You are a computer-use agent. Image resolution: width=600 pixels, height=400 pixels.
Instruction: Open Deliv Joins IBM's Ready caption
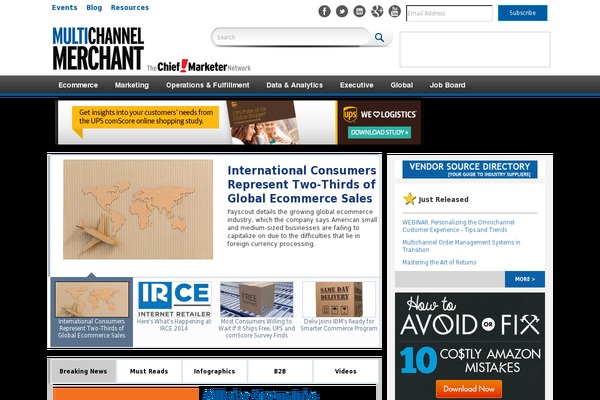[x=339, y=325]
